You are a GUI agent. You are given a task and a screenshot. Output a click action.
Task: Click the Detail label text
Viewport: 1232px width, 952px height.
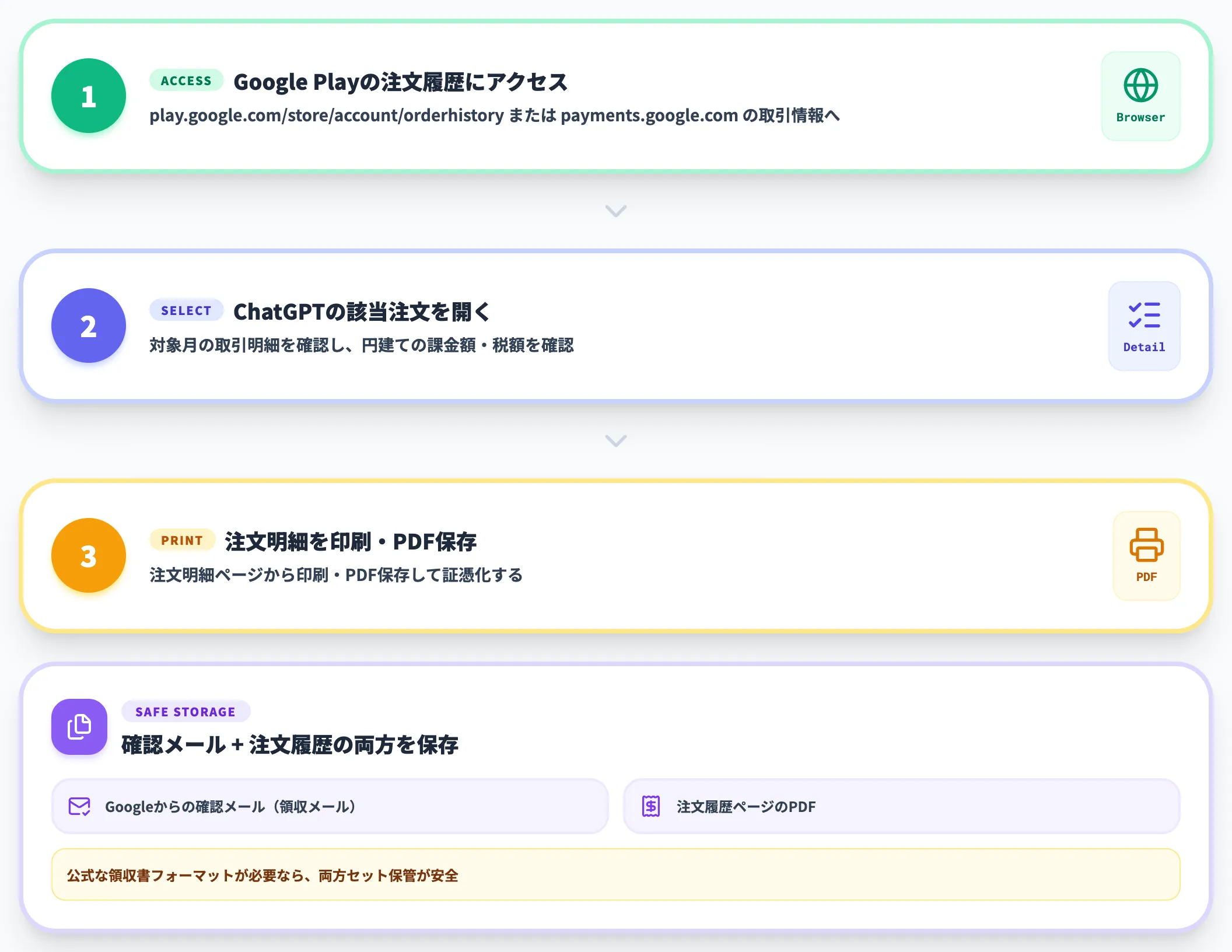1144,347
